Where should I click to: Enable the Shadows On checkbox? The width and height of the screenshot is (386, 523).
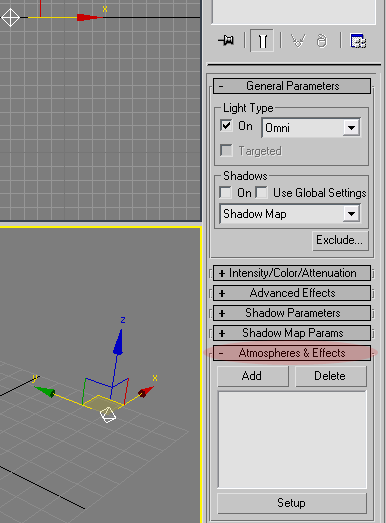[x=226, y=192]
